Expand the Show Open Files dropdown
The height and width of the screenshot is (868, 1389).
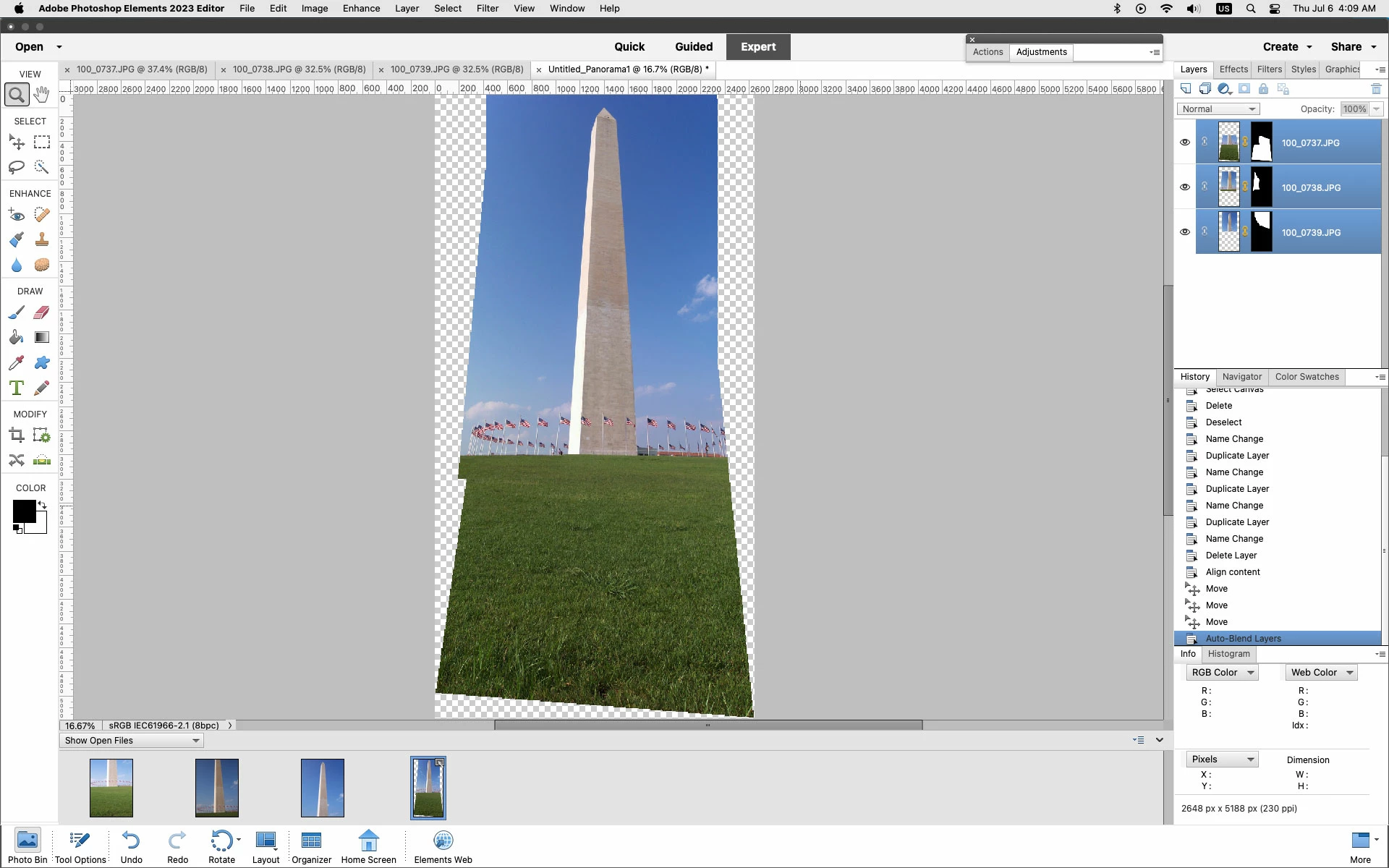tap(131, 741)
